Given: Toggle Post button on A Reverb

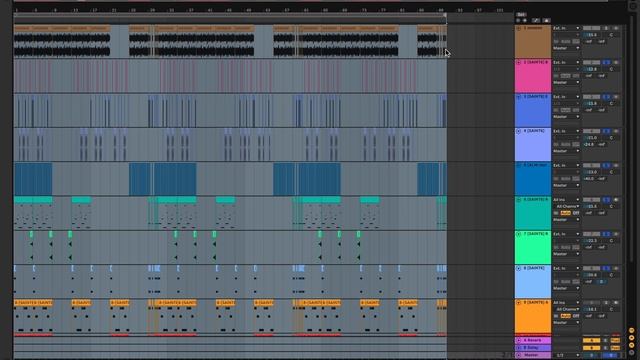Looking at the screenshot, I should (x=615, y=340).
